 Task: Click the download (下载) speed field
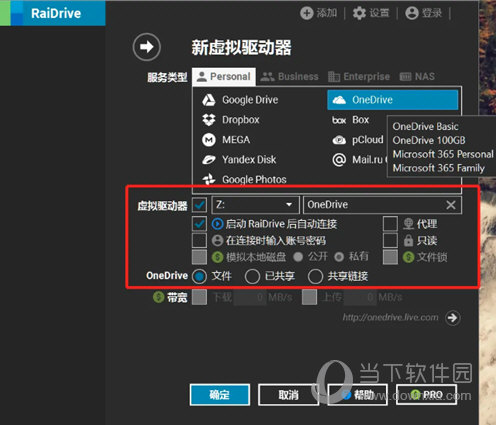point(250,297)
